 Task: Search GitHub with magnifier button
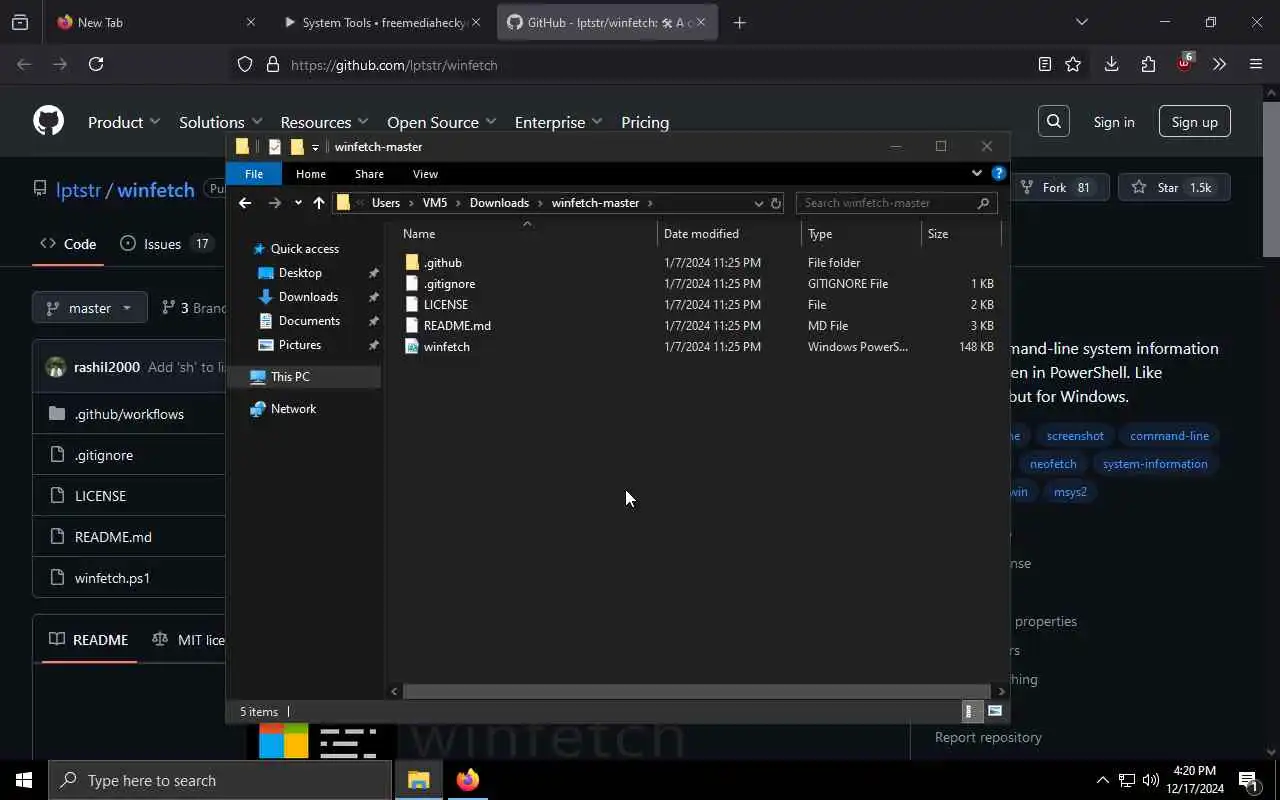click(1054, 121)
